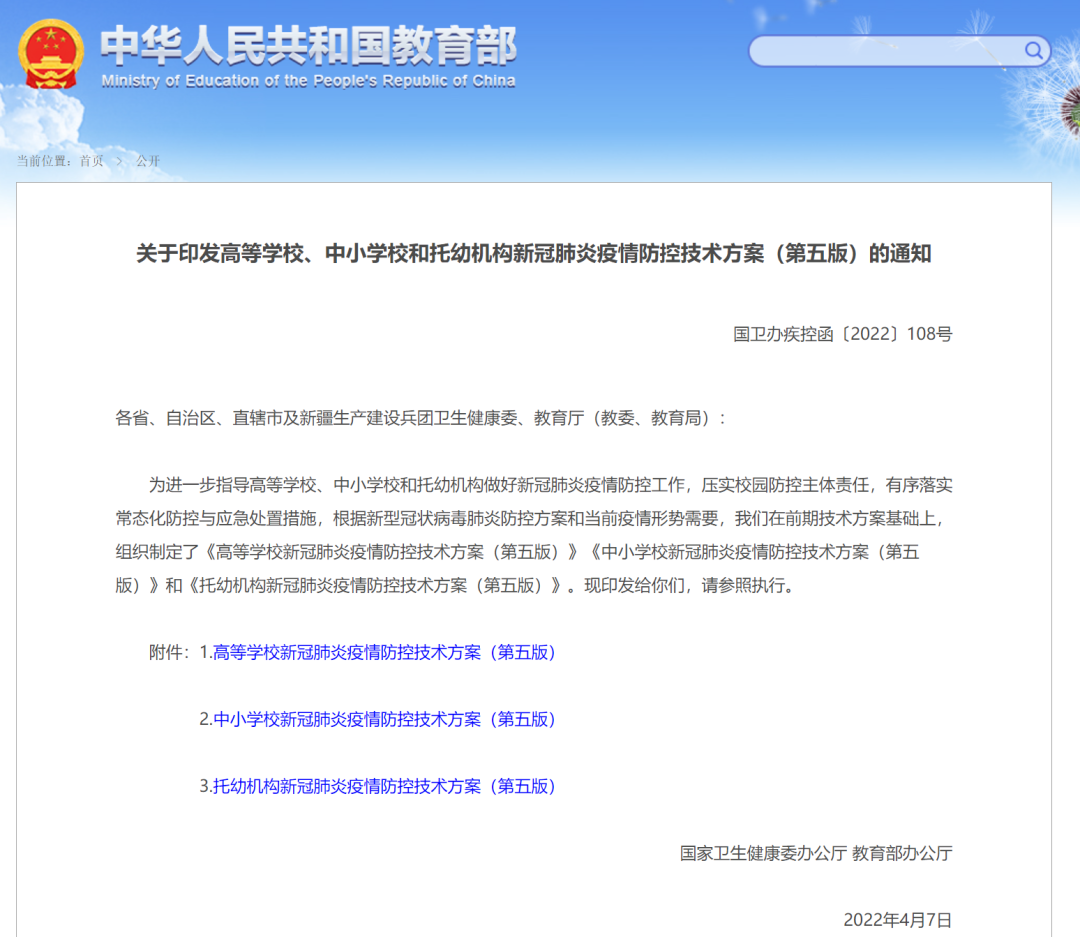This screenshot has width=1080, height=937.
Task: Go to 首页 in the breadcrumb
Action: pos(91,161)
